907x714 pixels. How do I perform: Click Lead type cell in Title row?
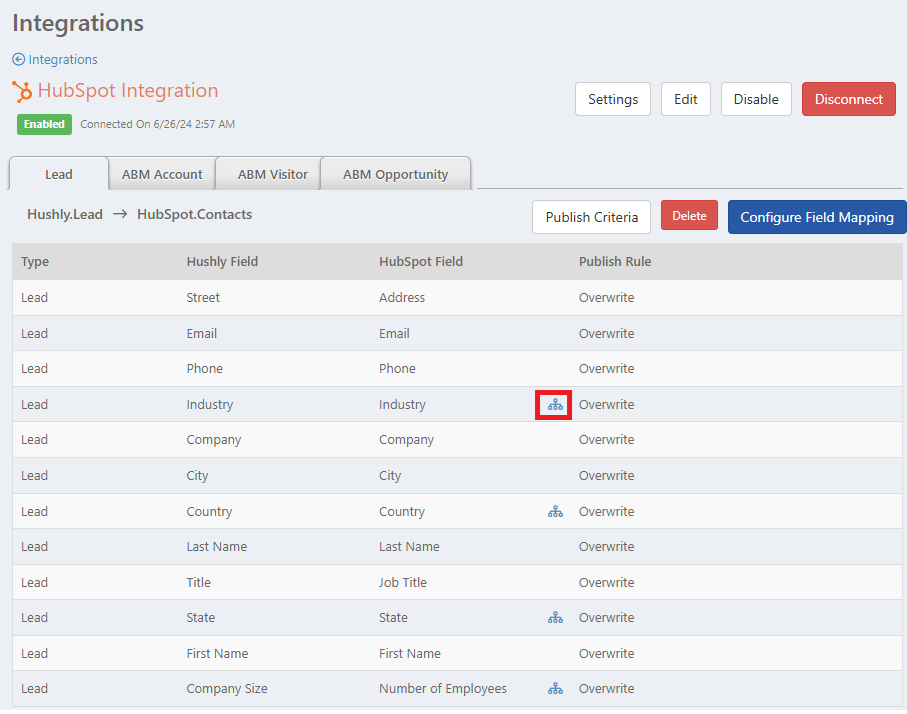34,582
